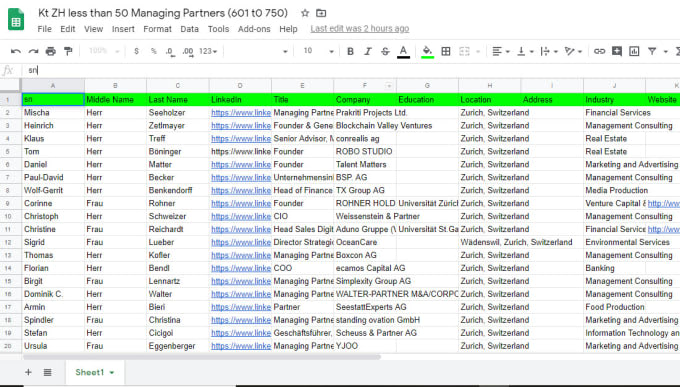Open the Insert menu

click(x=123, y=29)
